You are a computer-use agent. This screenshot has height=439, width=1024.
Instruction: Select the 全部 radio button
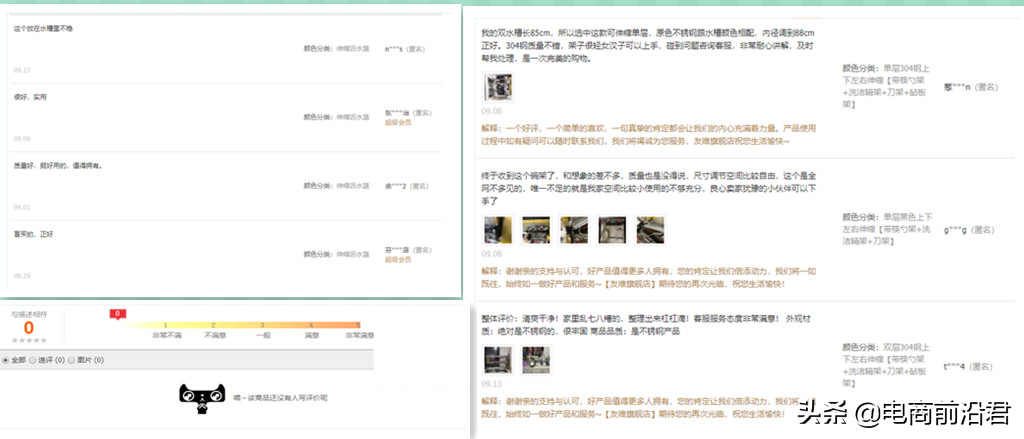pyautogui.click(x=6, y=360)
